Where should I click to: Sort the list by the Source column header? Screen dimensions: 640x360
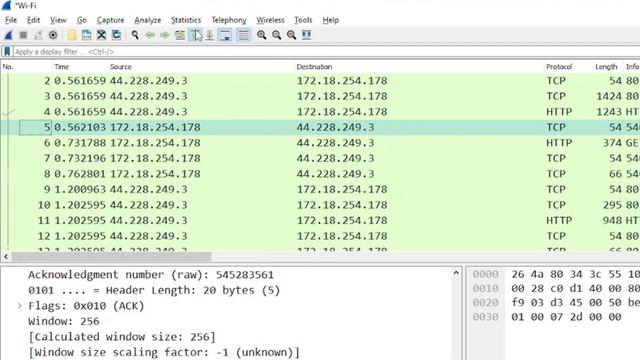200,67
